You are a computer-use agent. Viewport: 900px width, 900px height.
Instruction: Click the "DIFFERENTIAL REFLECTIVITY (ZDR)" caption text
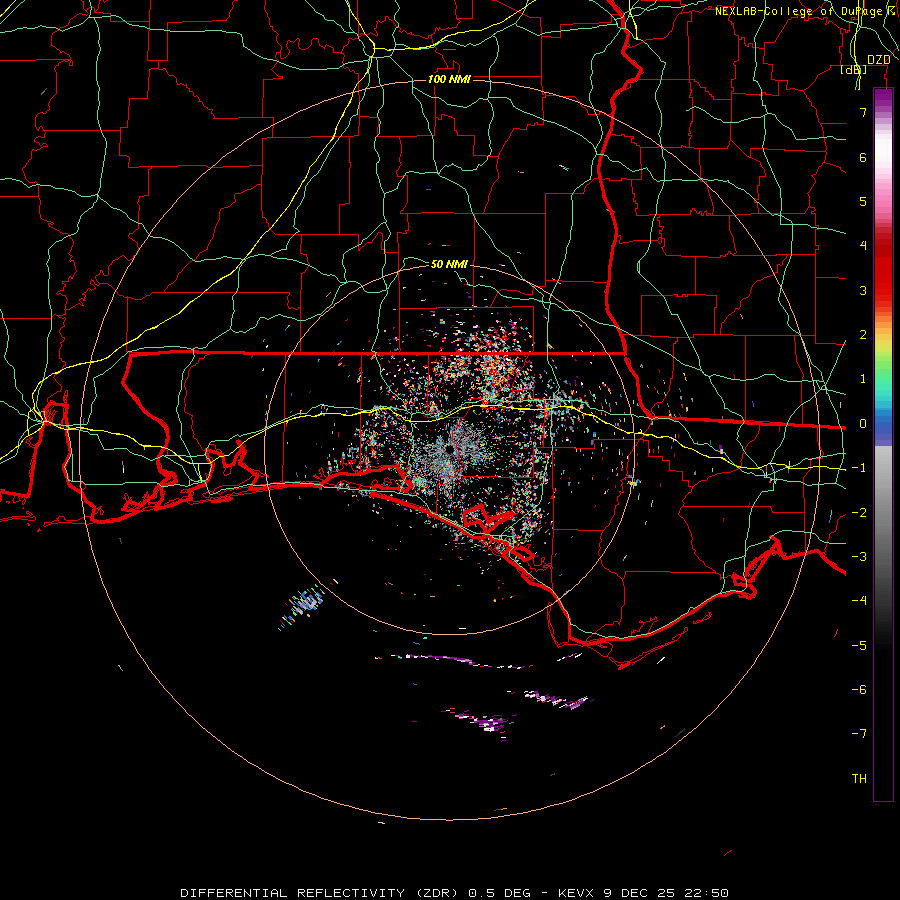tap(321, 893)
